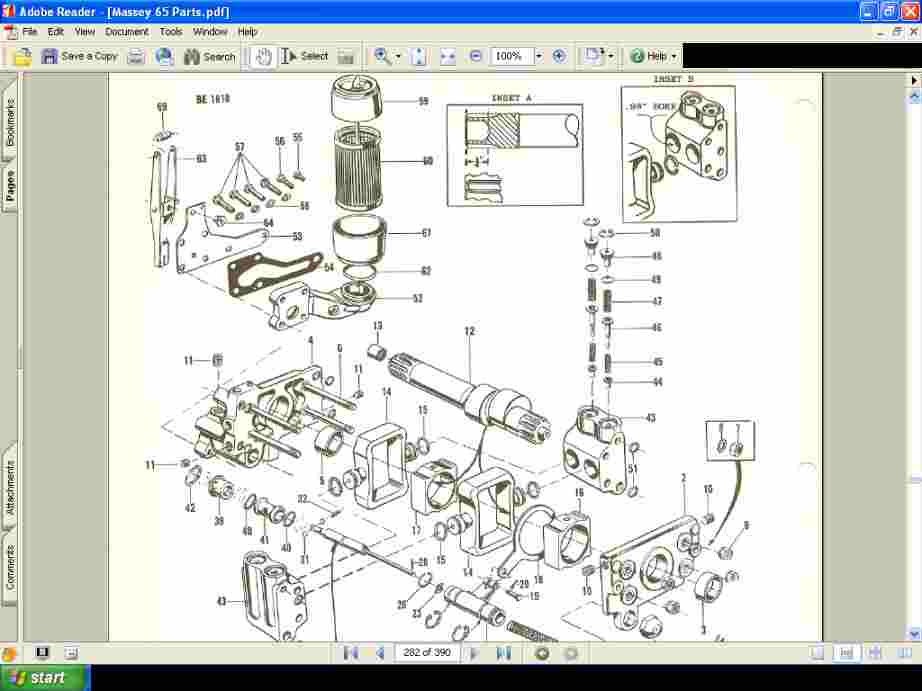Click the minus Zoom Out button
The height and width of the screenshot is (691, 922).
[476, 56]
